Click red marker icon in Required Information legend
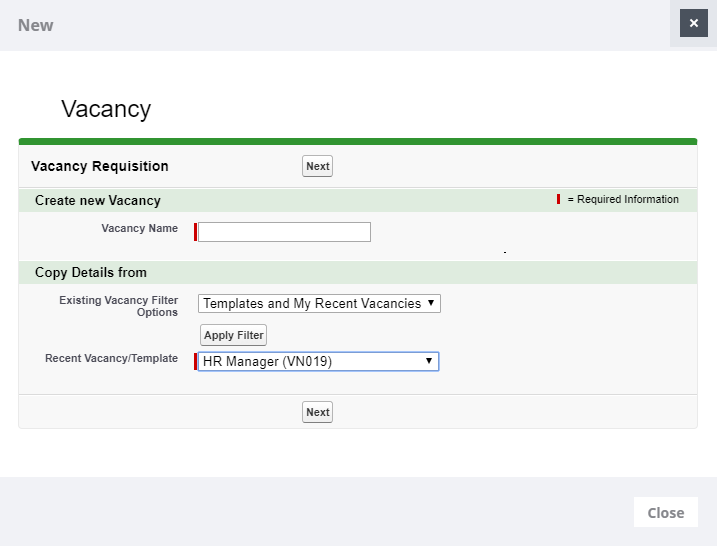 pyautogui.click(x=558, y=199)
